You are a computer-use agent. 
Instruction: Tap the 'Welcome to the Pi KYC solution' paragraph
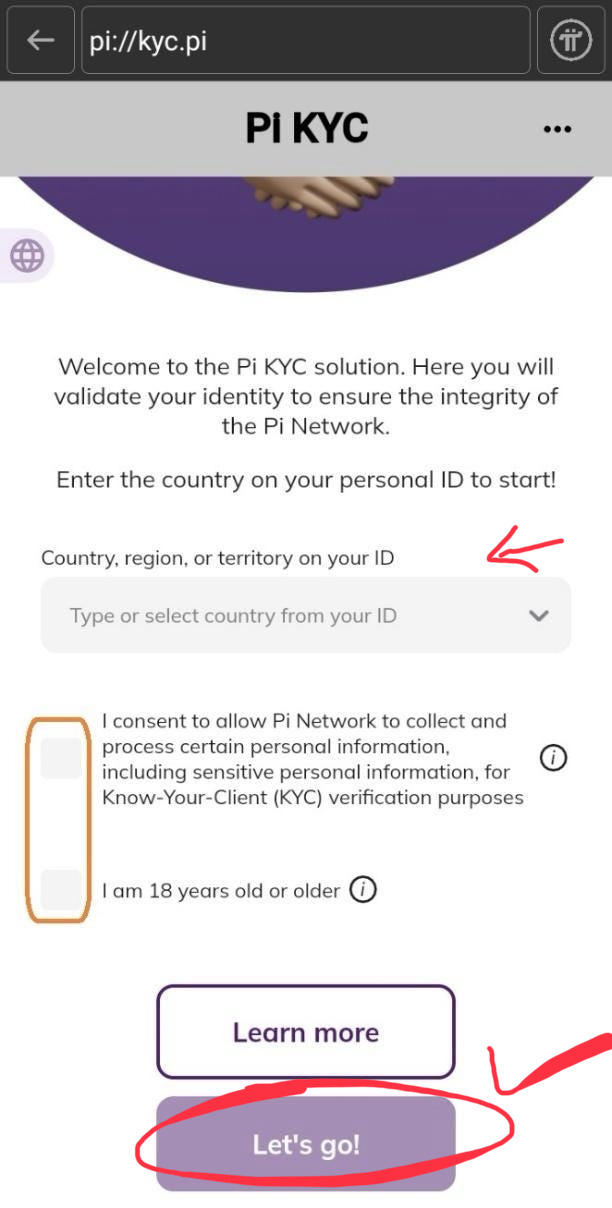pyautogui.click(x=306, y=396)
